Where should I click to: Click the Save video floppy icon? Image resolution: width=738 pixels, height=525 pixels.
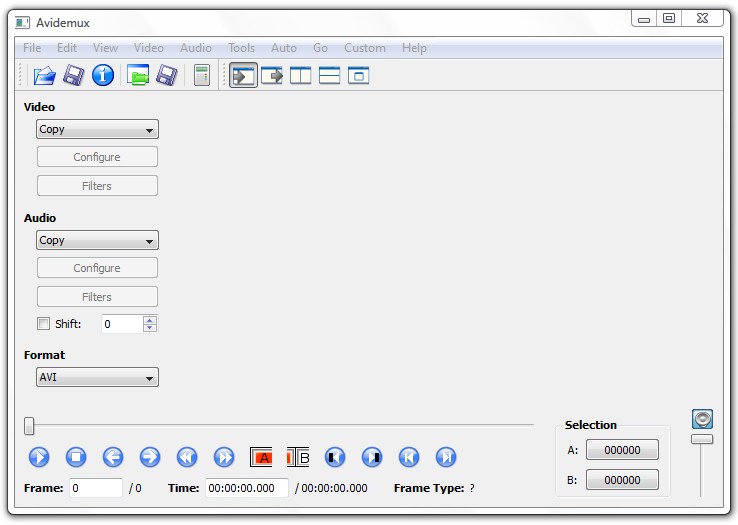(x=73, y=75)
